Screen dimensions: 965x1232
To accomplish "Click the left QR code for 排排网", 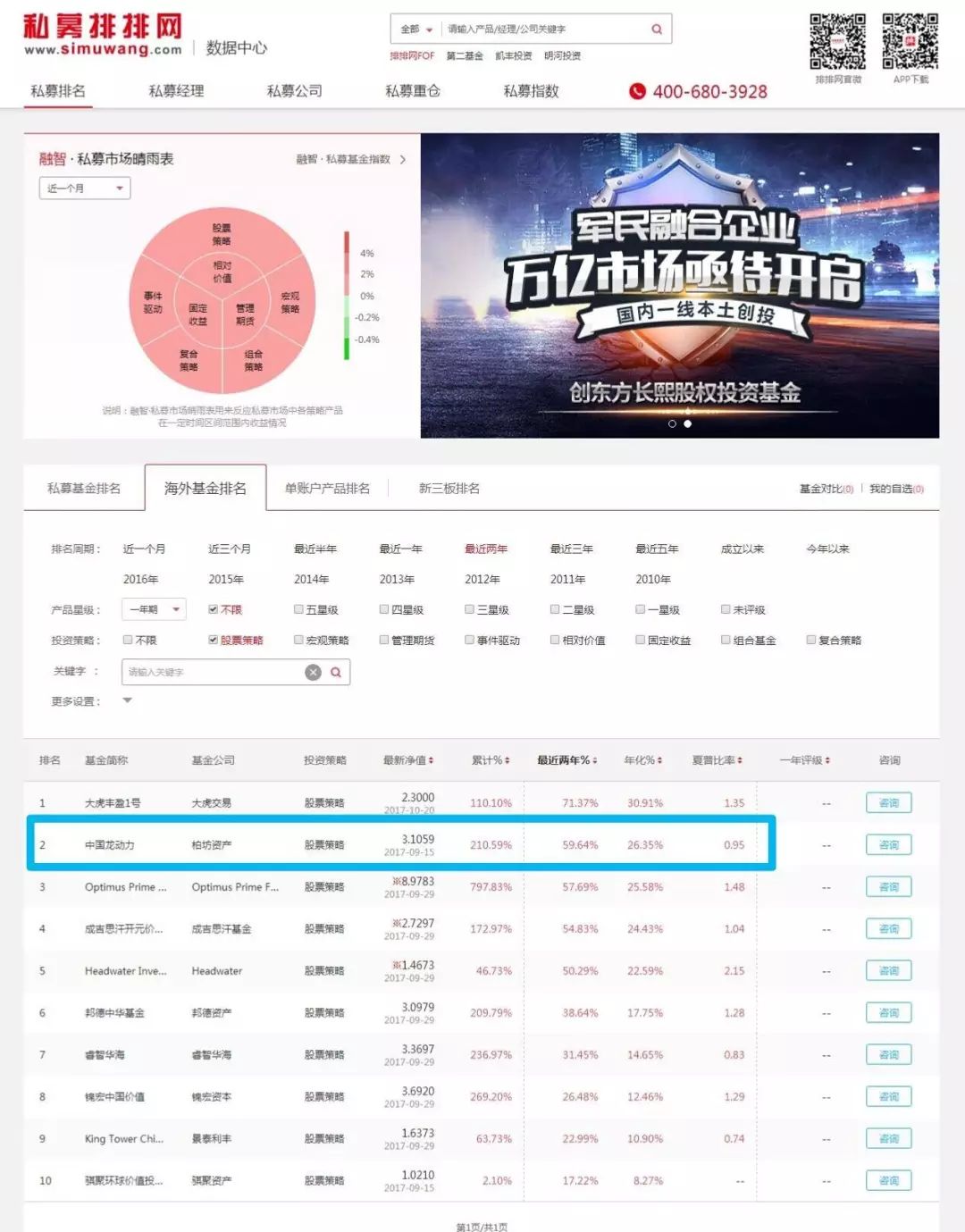I will tap(838, 42).
